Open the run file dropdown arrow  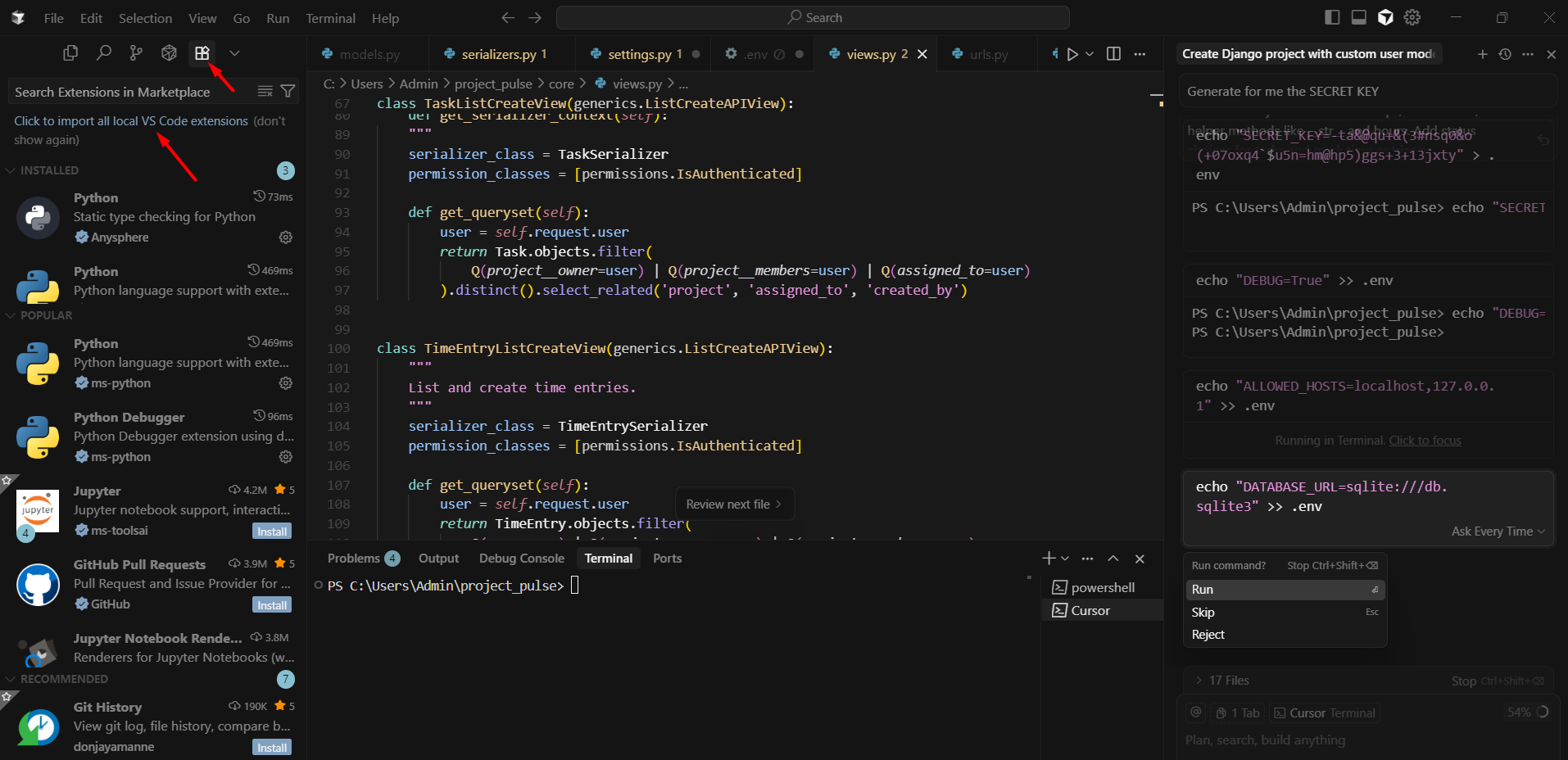(x=1090, y=54)
